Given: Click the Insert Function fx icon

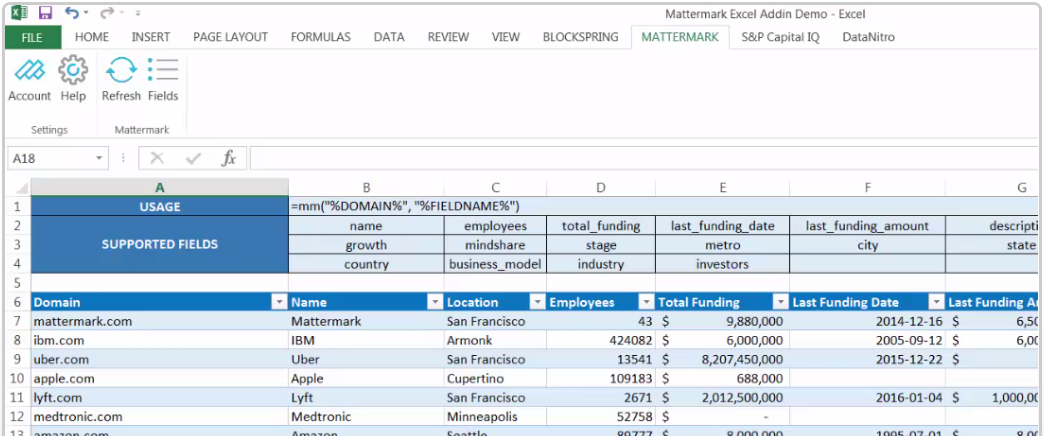Looking at the screenshot, I should coord(228,158).
